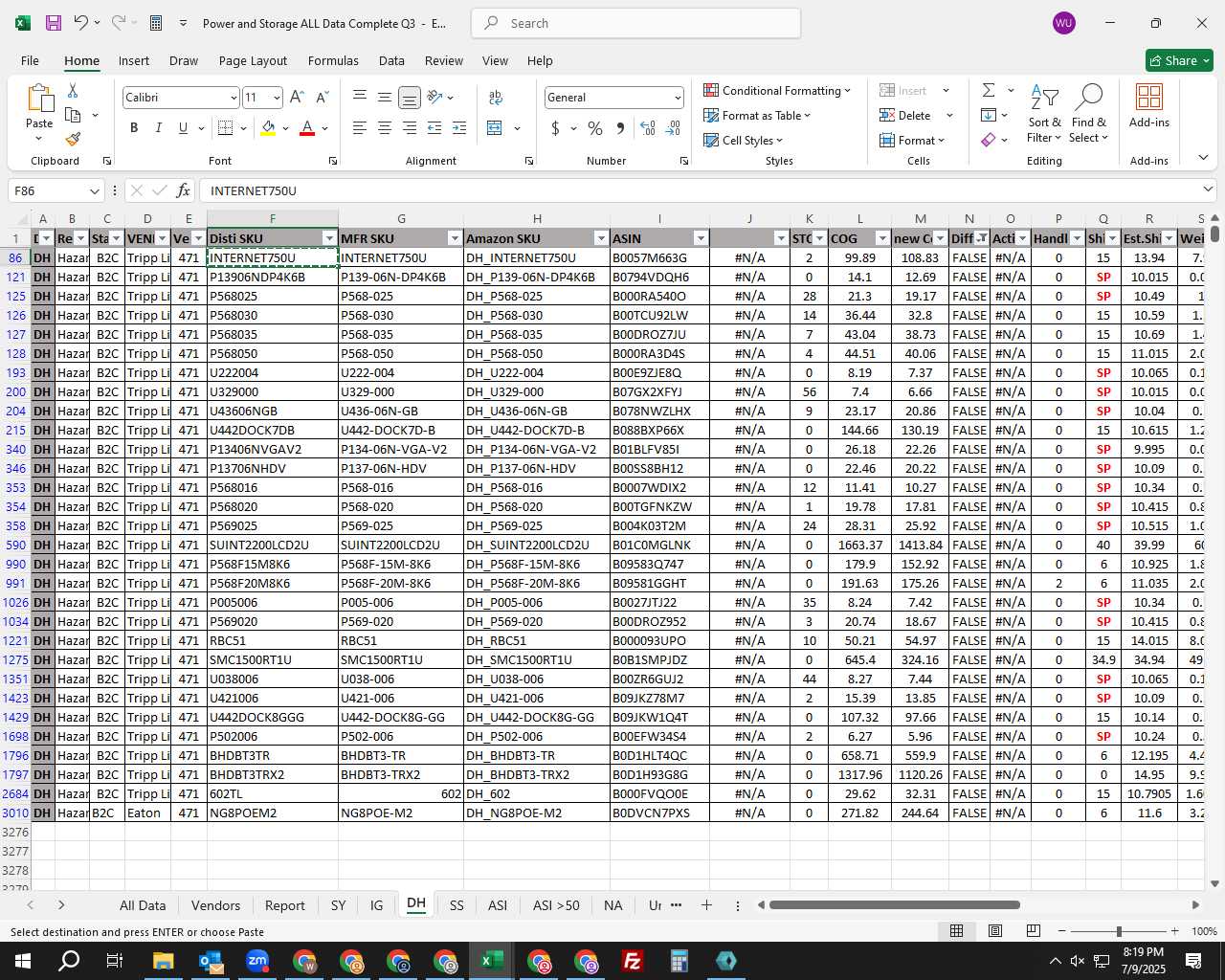
Task: Apply Percent Style format
Action: 595,128
